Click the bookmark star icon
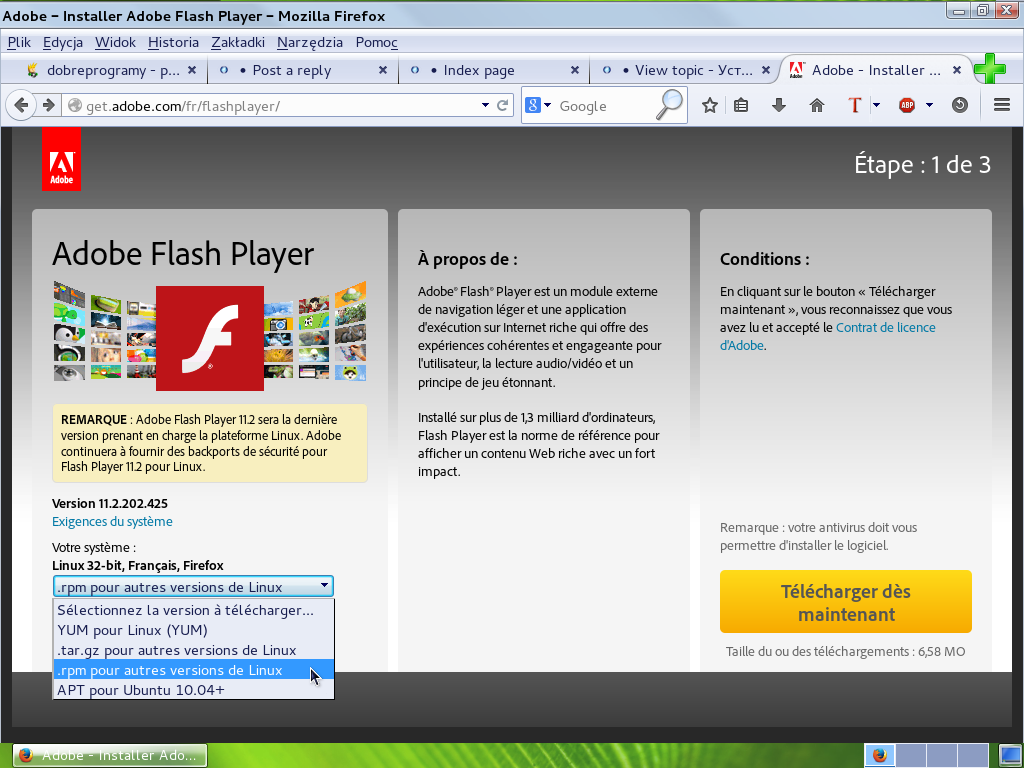 click(x=710, y=105)
